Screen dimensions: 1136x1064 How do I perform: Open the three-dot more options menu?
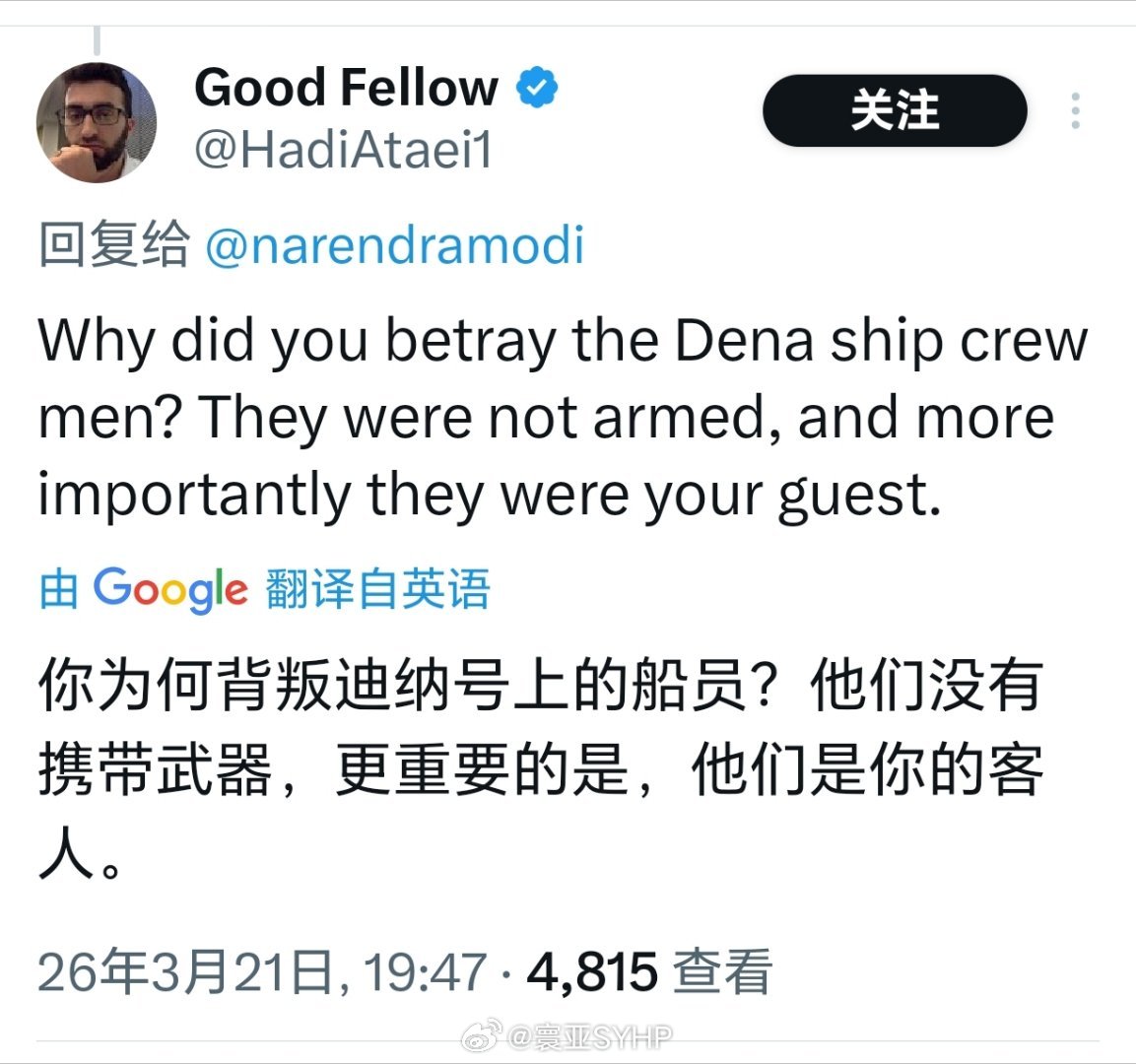(1075, 111)
